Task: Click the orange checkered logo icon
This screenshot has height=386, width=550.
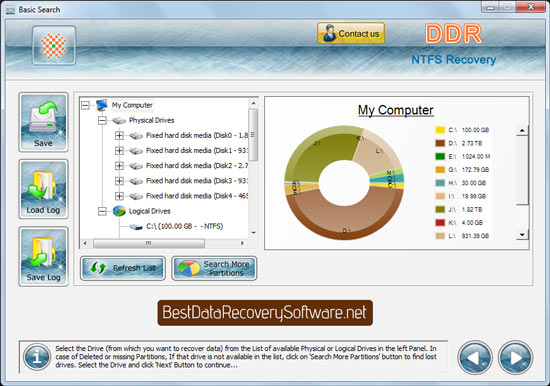Action: (x=54, y=45)
